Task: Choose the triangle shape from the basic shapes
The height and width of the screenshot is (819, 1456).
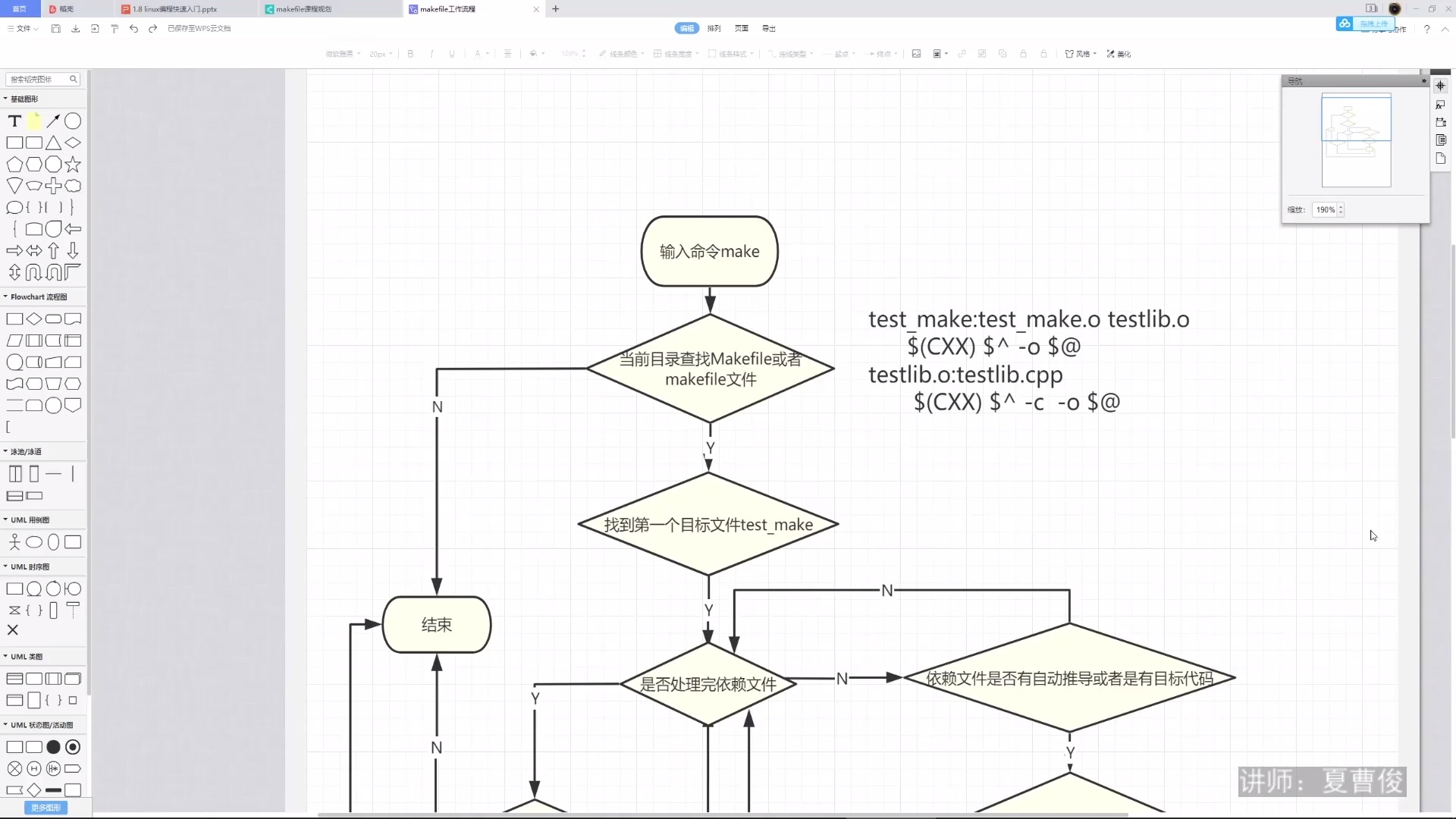Action: (53, 143)
